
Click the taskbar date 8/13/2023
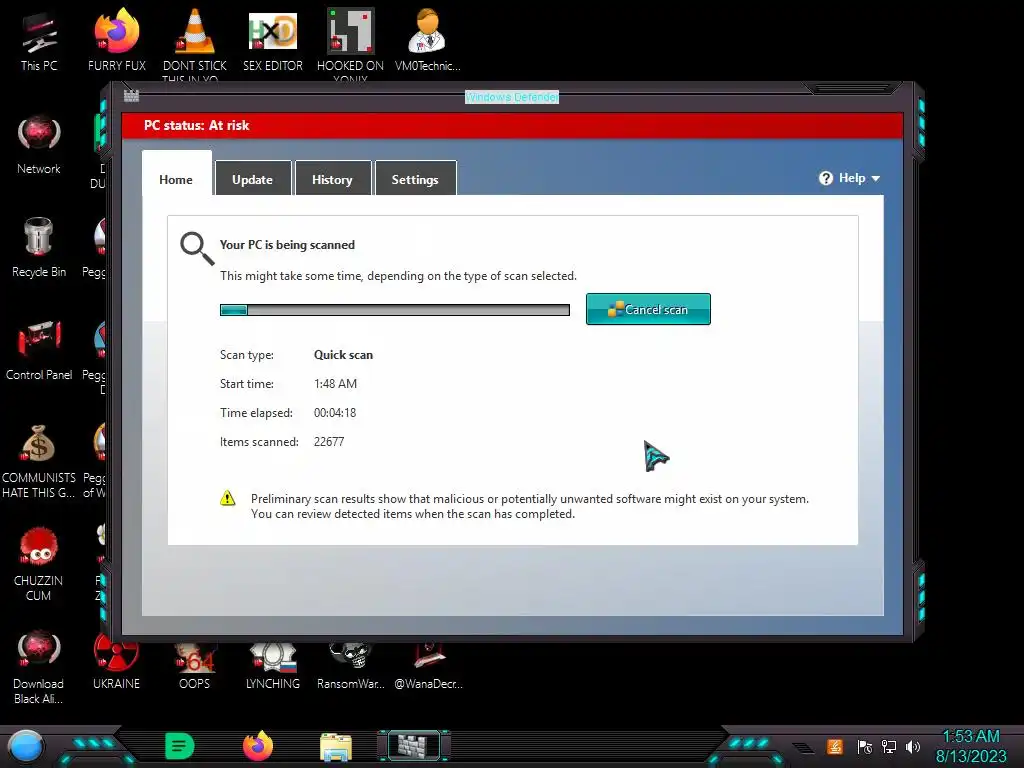pos(971,756)
